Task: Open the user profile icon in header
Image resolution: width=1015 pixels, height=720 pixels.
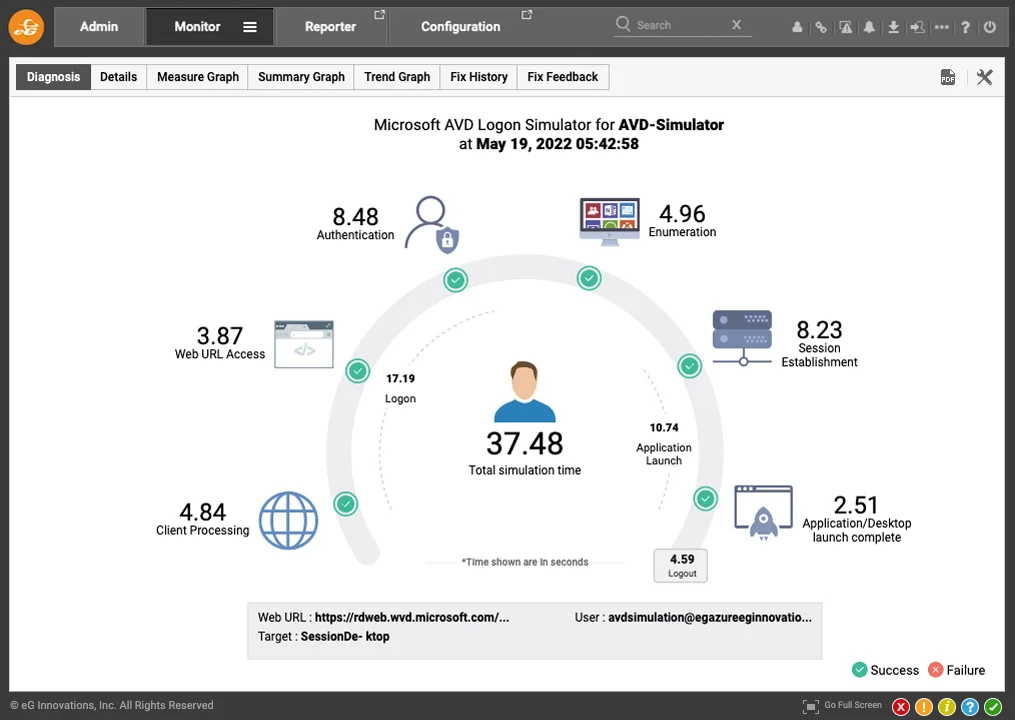Action: click(x=798, y=27)
